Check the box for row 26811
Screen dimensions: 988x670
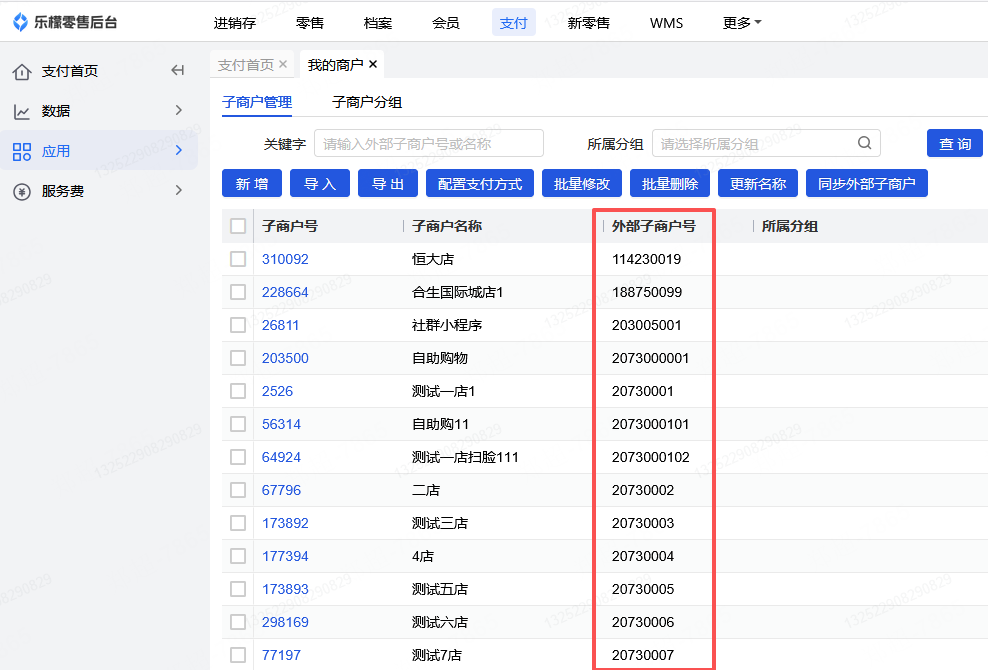pyautogui.click(x=238, y=325)
